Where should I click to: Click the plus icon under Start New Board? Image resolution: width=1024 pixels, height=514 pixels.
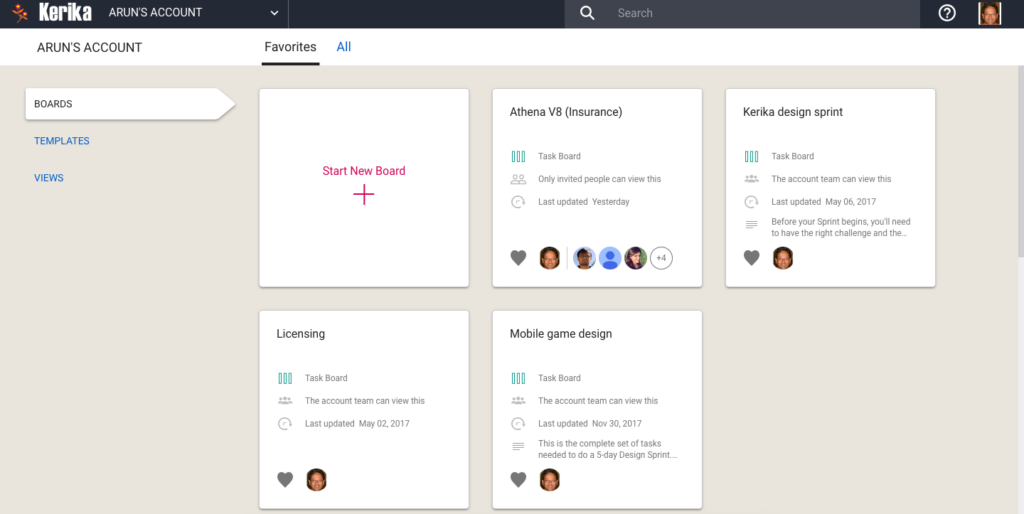364,195
